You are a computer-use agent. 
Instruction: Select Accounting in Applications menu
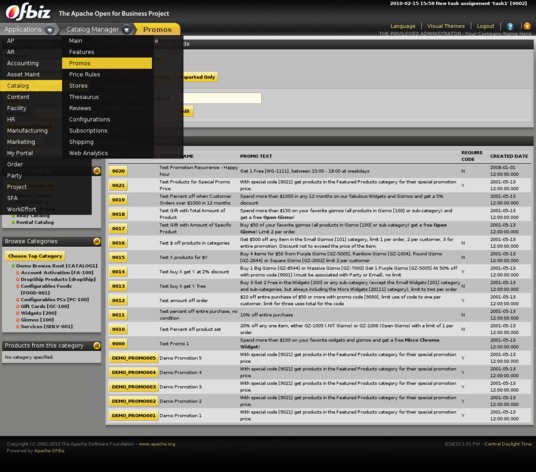[x=23, y=63]
